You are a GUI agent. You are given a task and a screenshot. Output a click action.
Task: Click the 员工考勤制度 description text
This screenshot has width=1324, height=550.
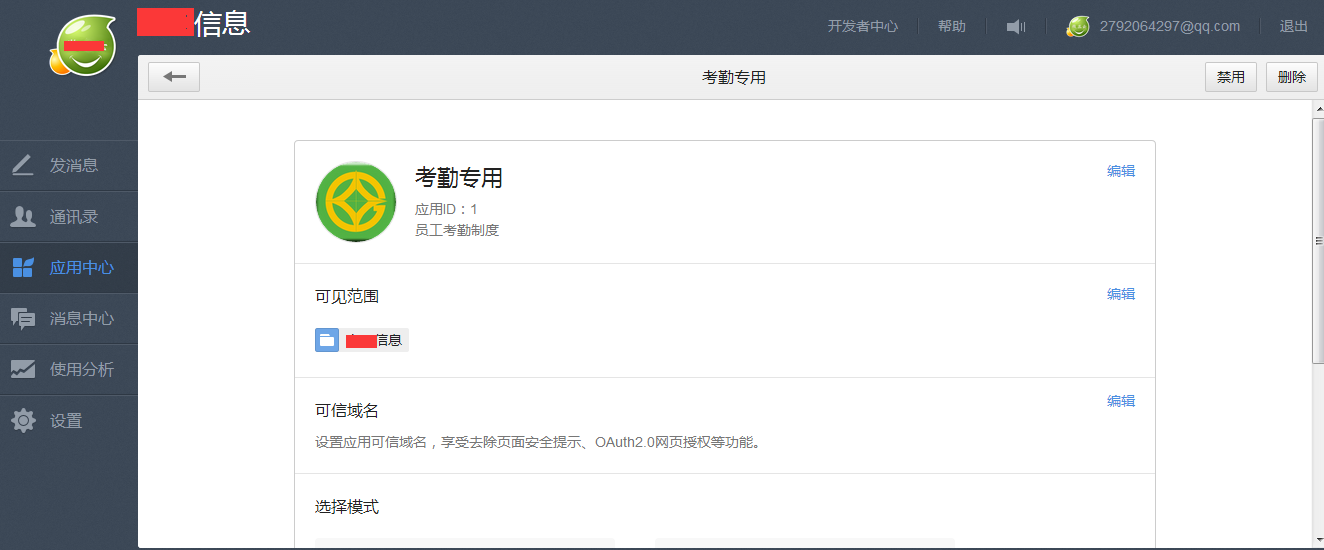coord(457,230)
